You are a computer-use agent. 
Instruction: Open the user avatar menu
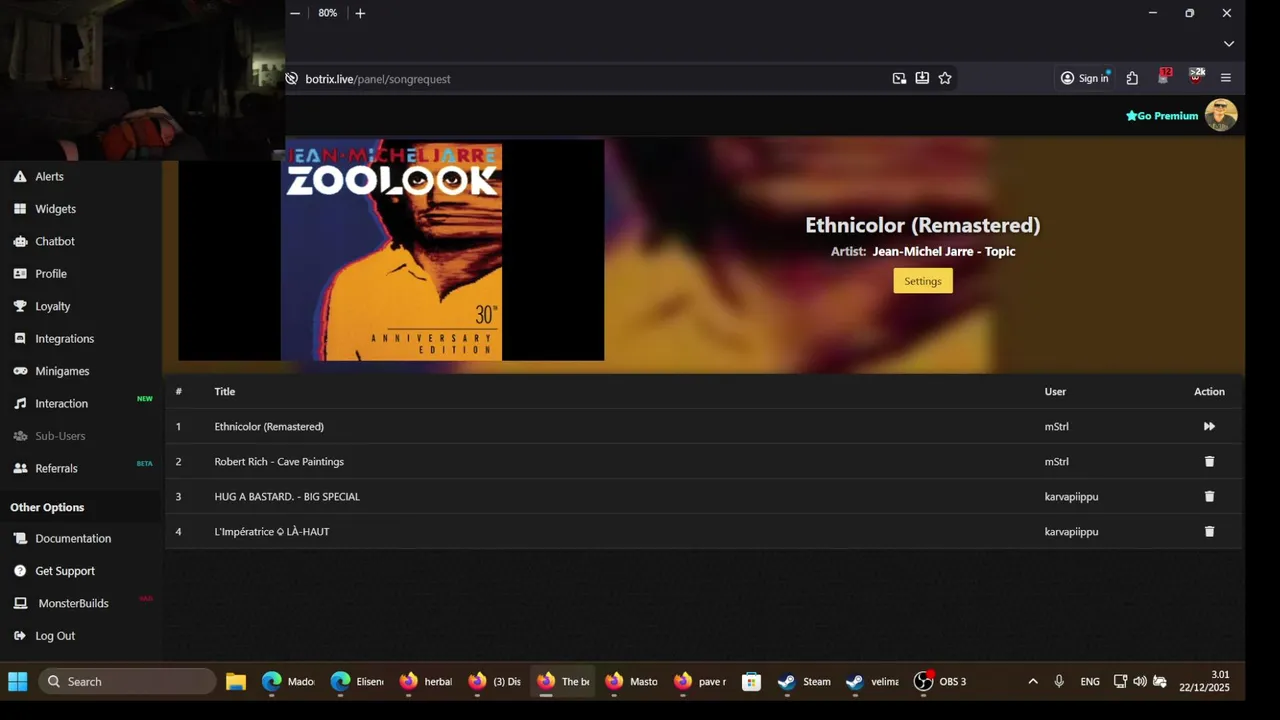coord(1221,115)
